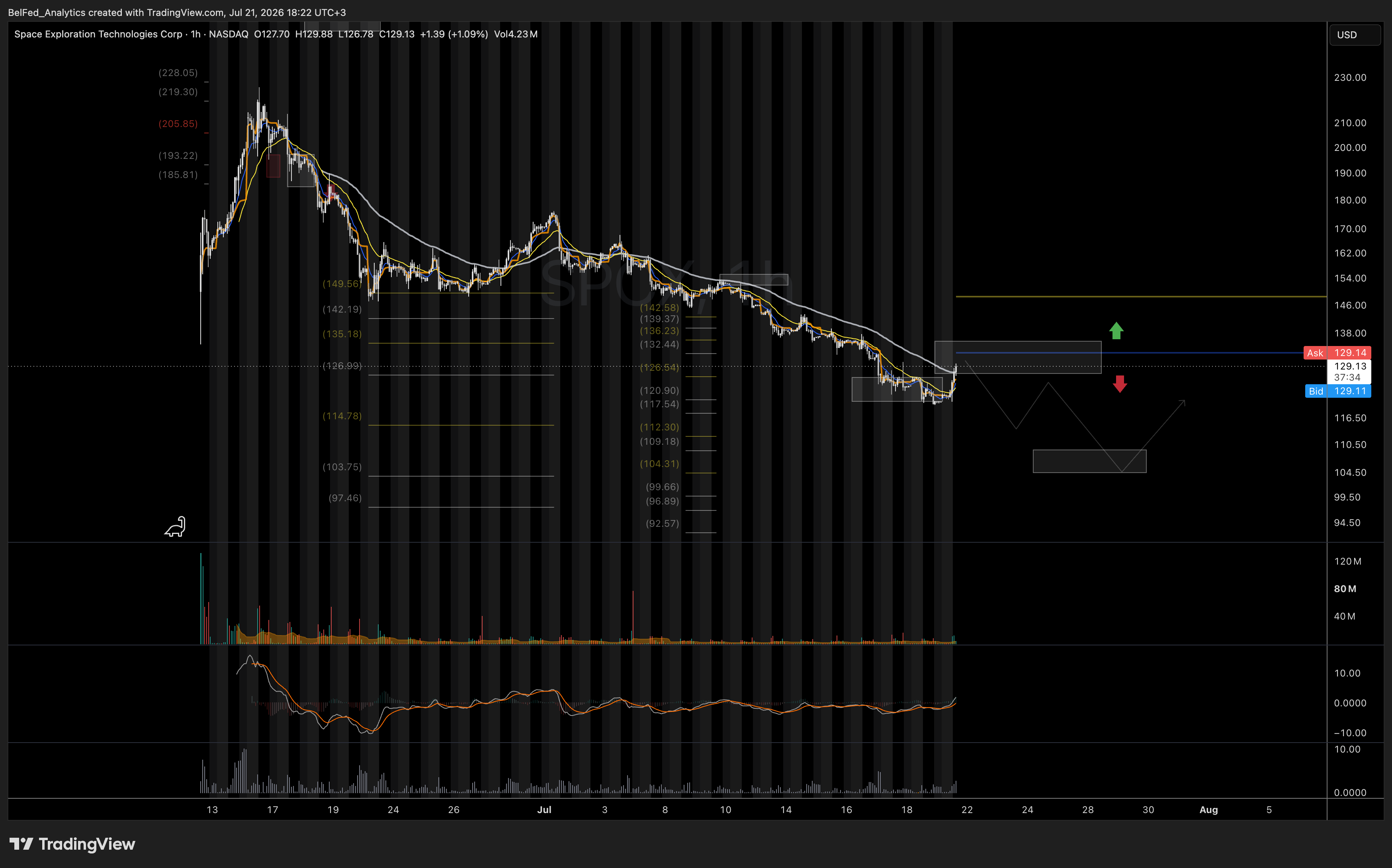1392x868 pixels.
Task: Select the (132.44) level label
Action: (659, 344)
